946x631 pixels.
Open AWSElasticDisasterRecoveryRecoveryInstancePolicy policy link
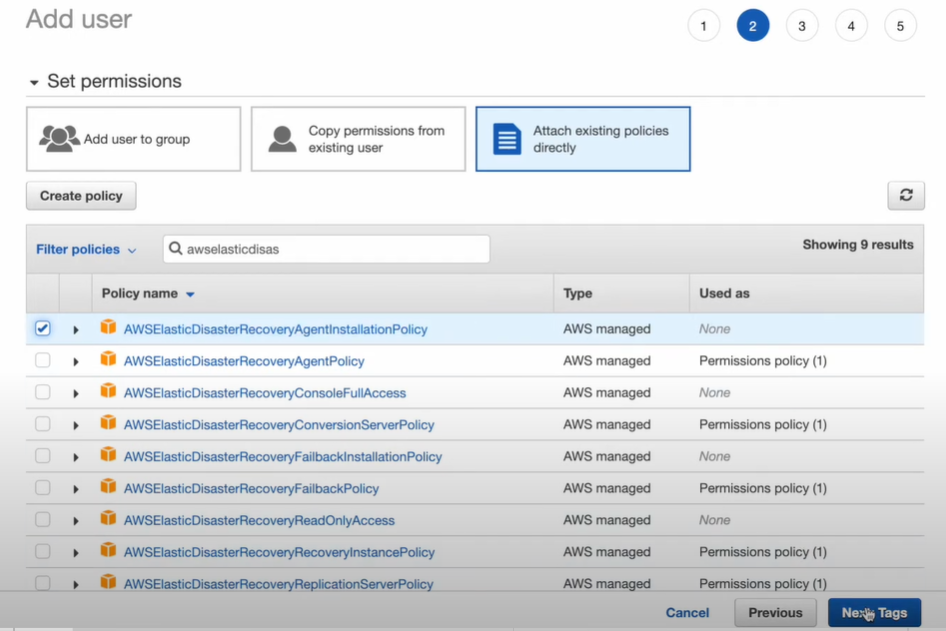(279, 552)
